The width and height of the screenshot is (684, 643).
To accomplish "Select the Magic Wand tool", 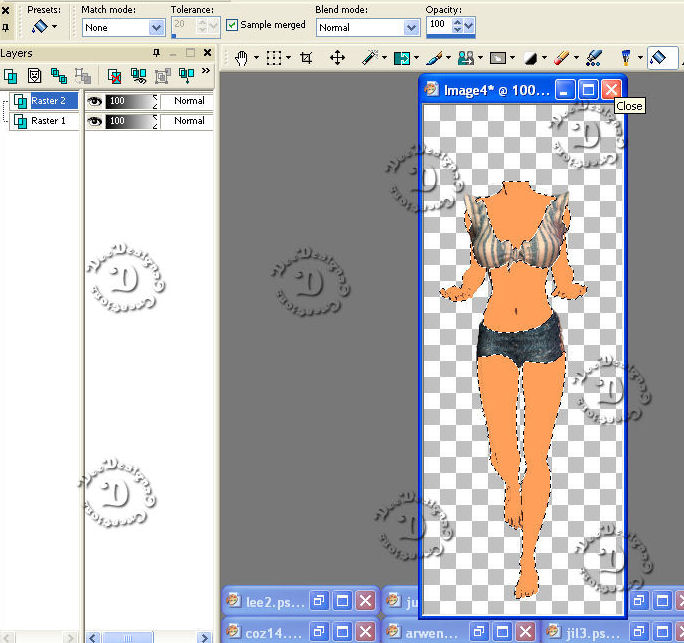I will tap(369, 58).
